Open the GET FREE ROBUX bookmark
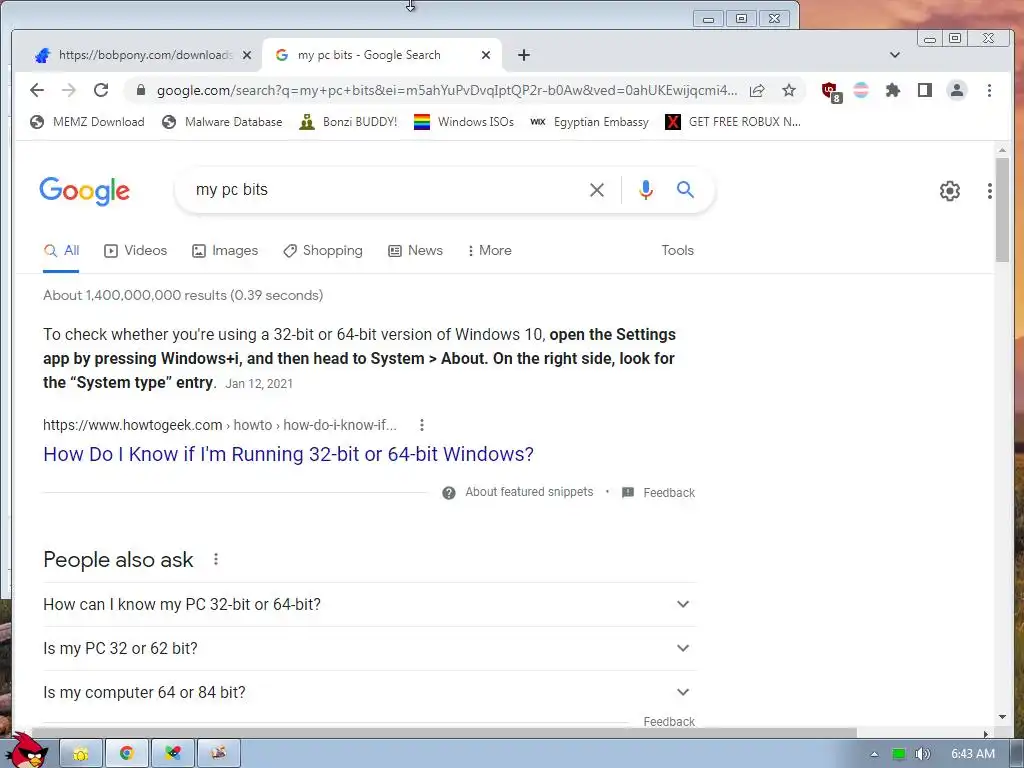Viewport: 1024px width, 768px height. click(x=733, y=121)
